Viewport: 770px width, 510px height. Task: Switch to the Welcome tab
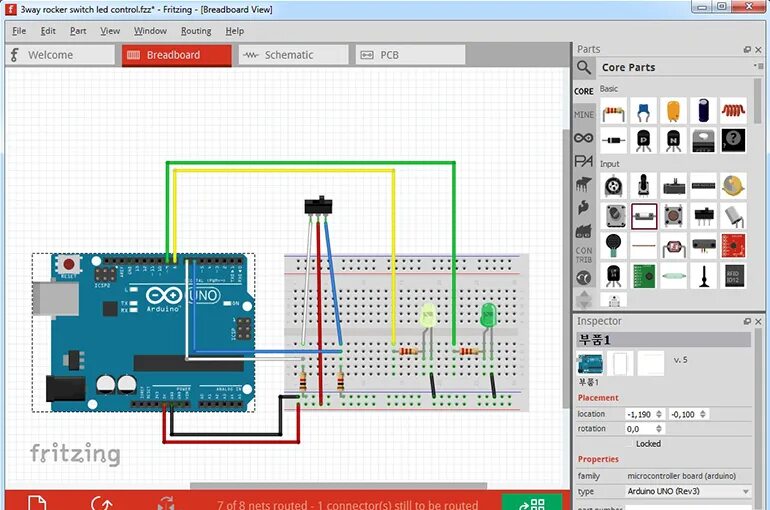(60, 55)
